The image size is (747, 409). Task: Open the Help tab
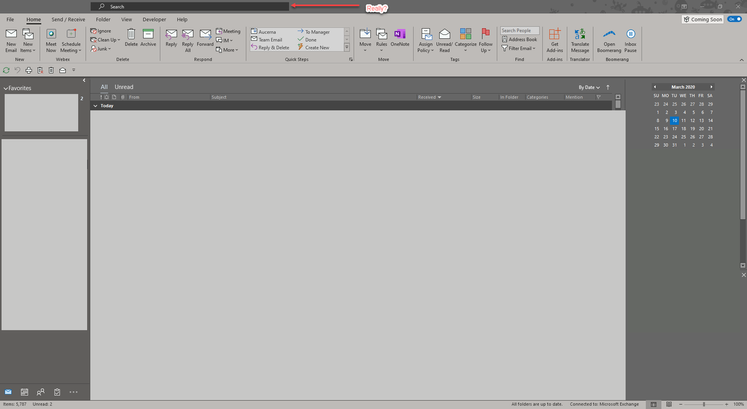(x=182, y=20)
